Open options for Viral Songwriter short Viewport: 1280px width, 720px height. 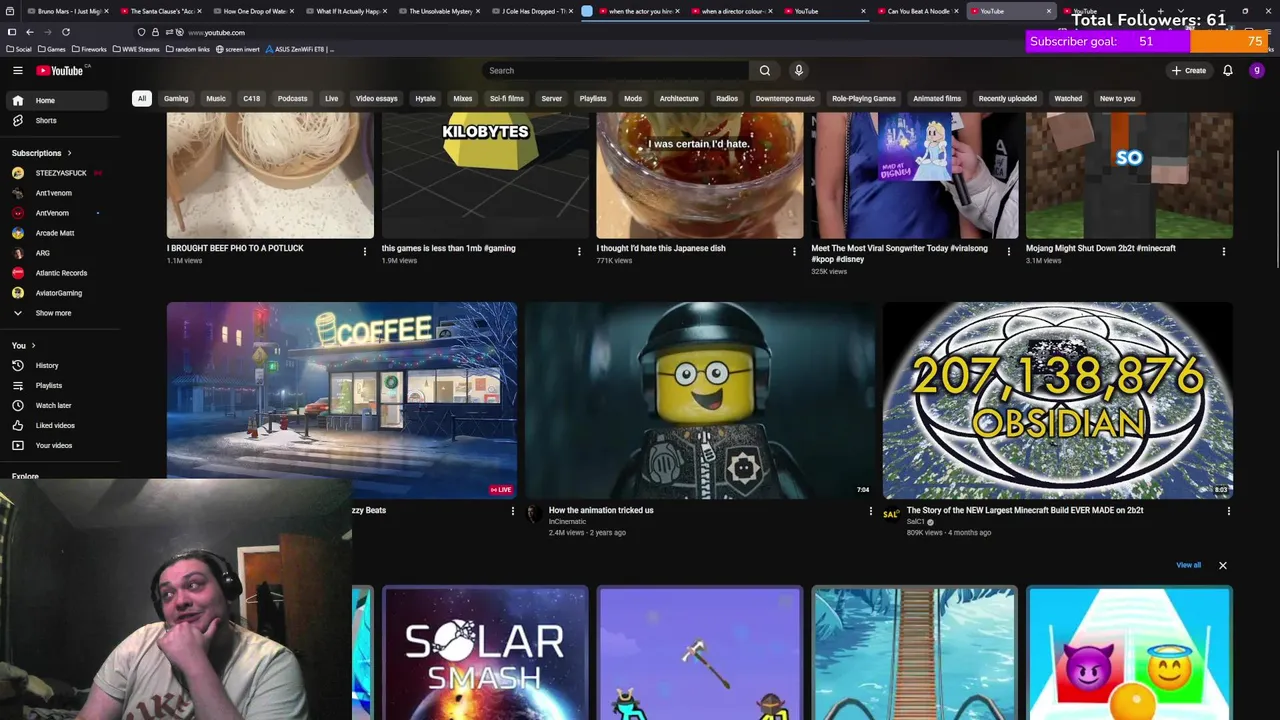coord(1008,251)
